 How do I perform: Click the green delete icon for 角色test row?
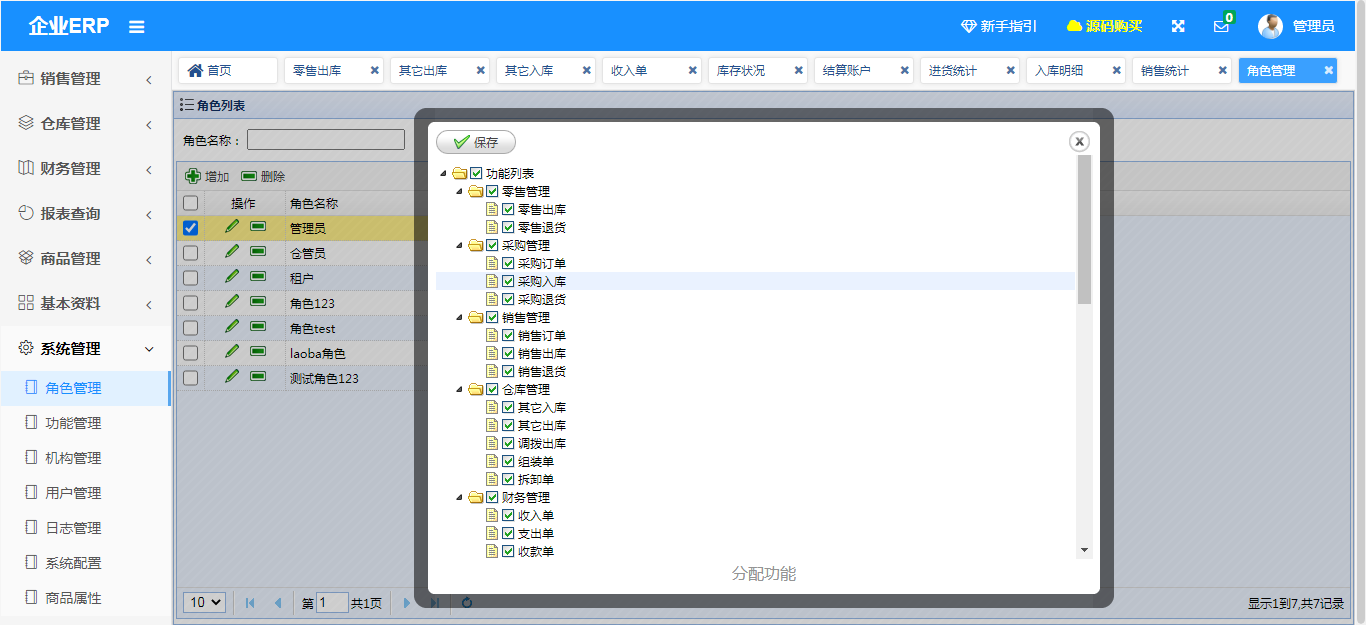[258, 326]
